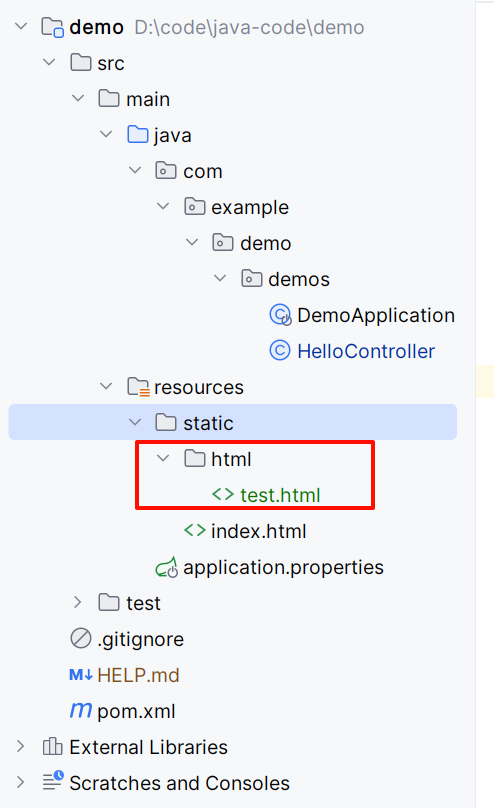
Task: Expand the test folder chevron
Action: [78, 602]
